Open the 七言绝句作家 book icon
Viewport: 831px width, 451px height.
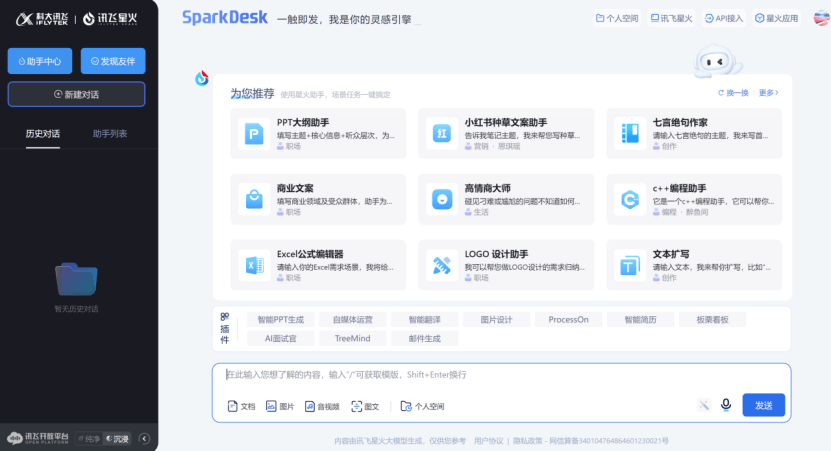[630, 134]
